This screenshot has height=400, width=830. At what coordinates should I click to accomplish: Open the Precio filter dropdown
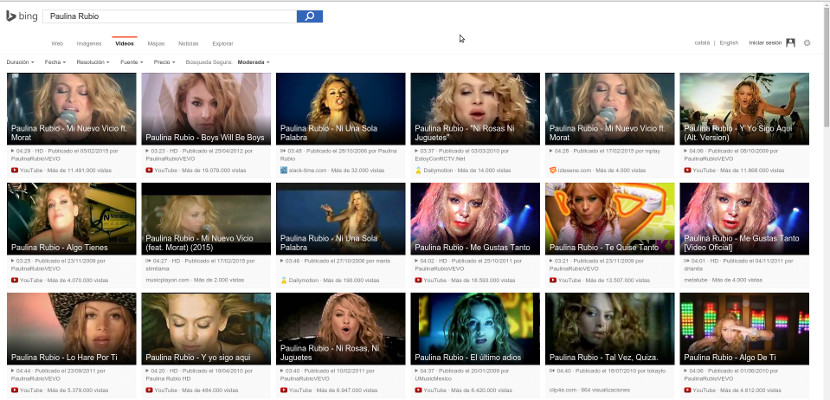164,62
